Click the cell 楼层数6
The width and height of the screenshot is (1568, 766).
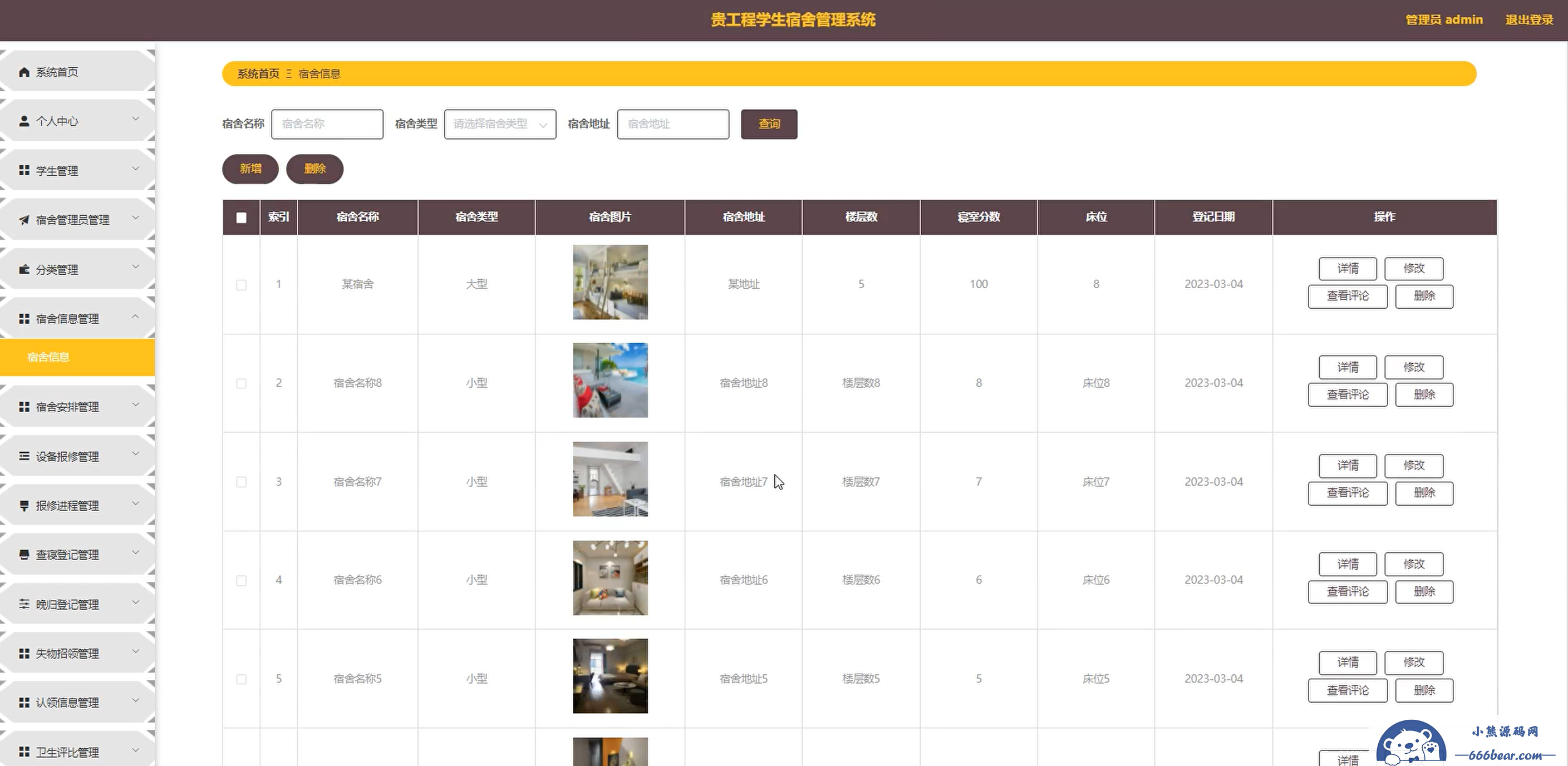click(861, 580)
